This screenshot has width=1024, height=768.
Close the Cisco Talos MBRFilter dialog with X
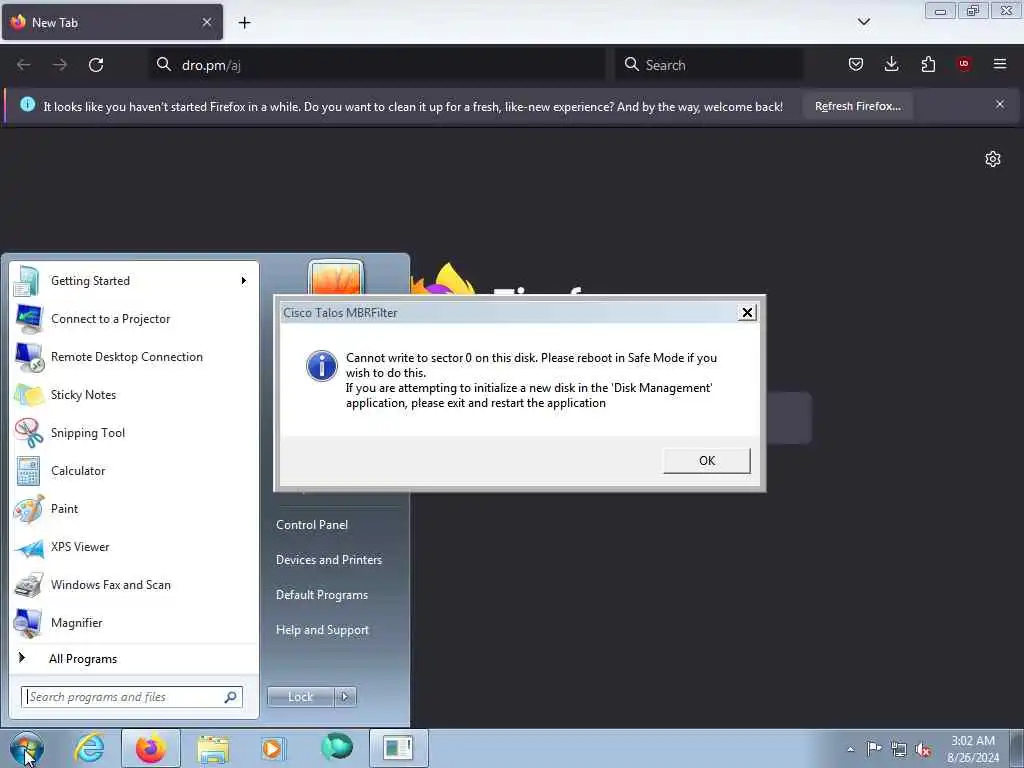pos(747,313)
